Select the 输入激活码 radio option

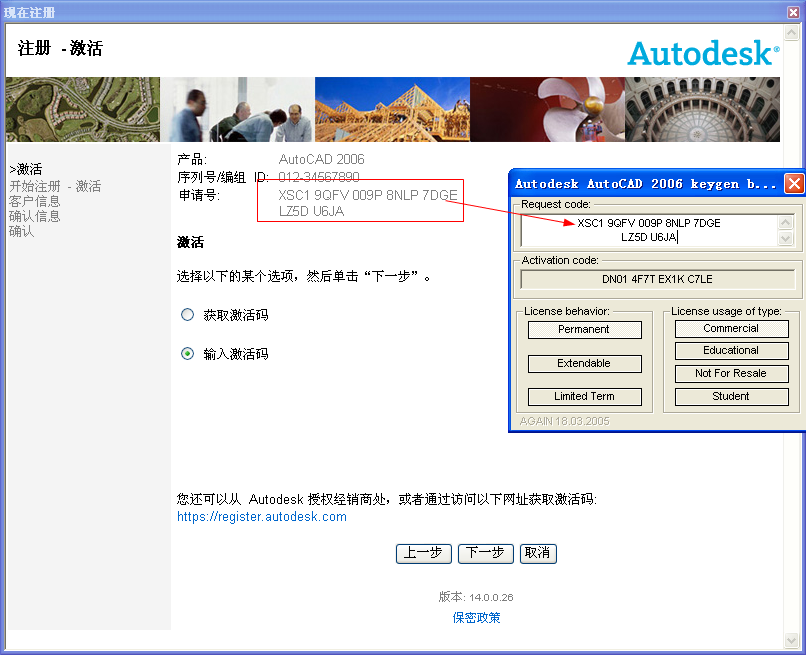[x=188, y=354]
